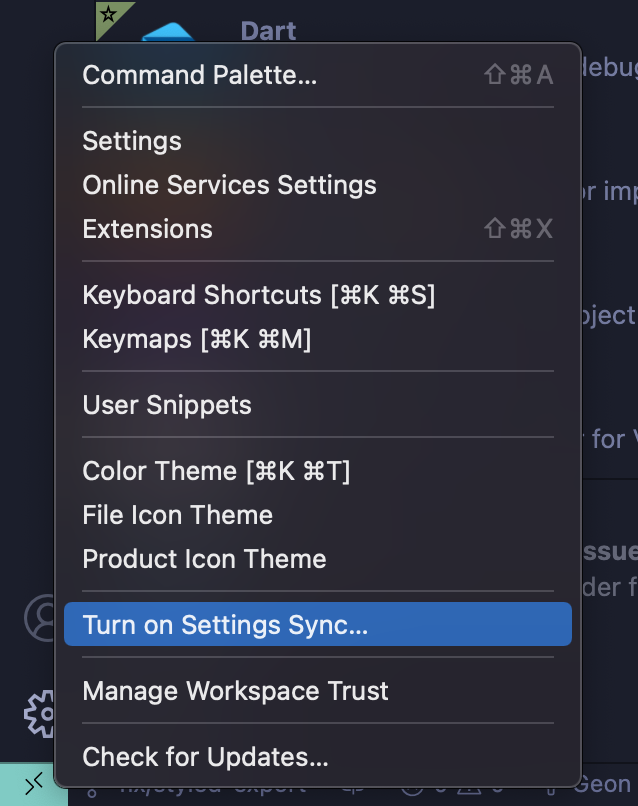
Task: Click the Dart extension logo
Action: point(168,32)
